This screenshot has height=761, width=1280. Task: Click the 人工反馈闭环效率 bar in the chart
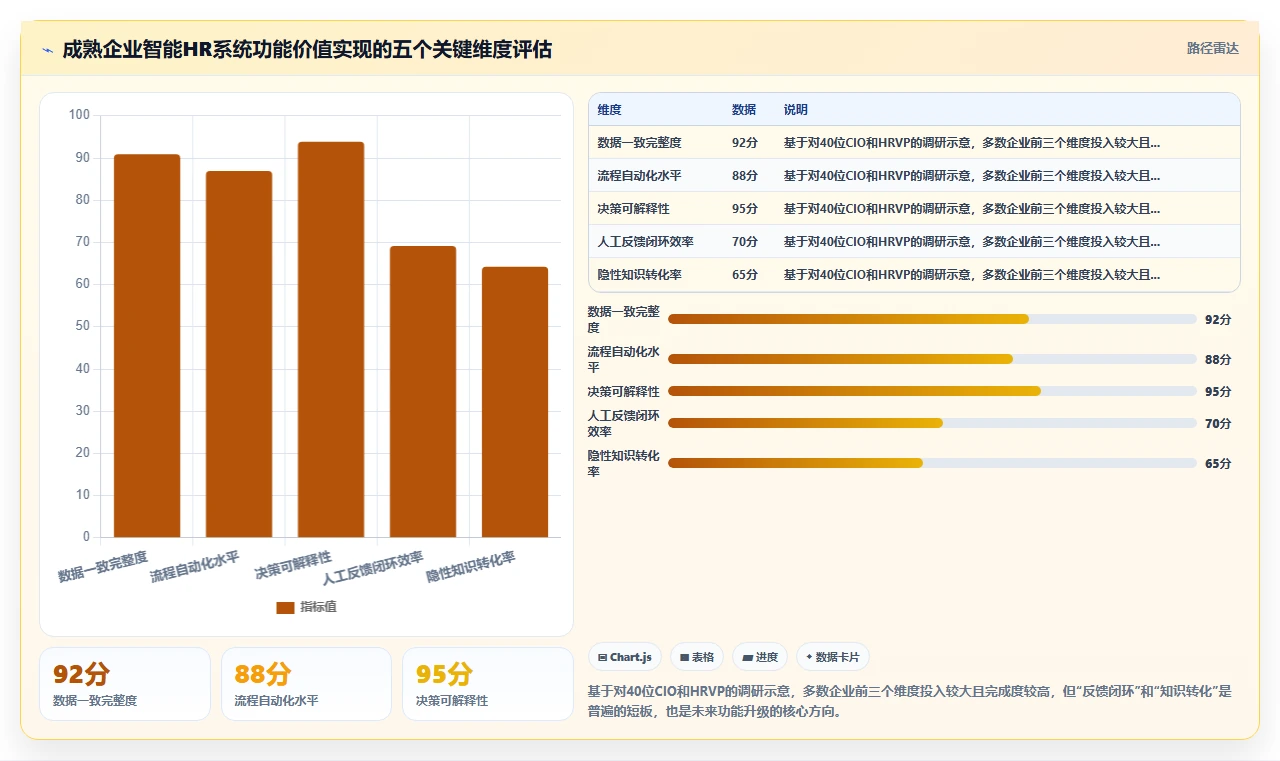coord(423,391)
